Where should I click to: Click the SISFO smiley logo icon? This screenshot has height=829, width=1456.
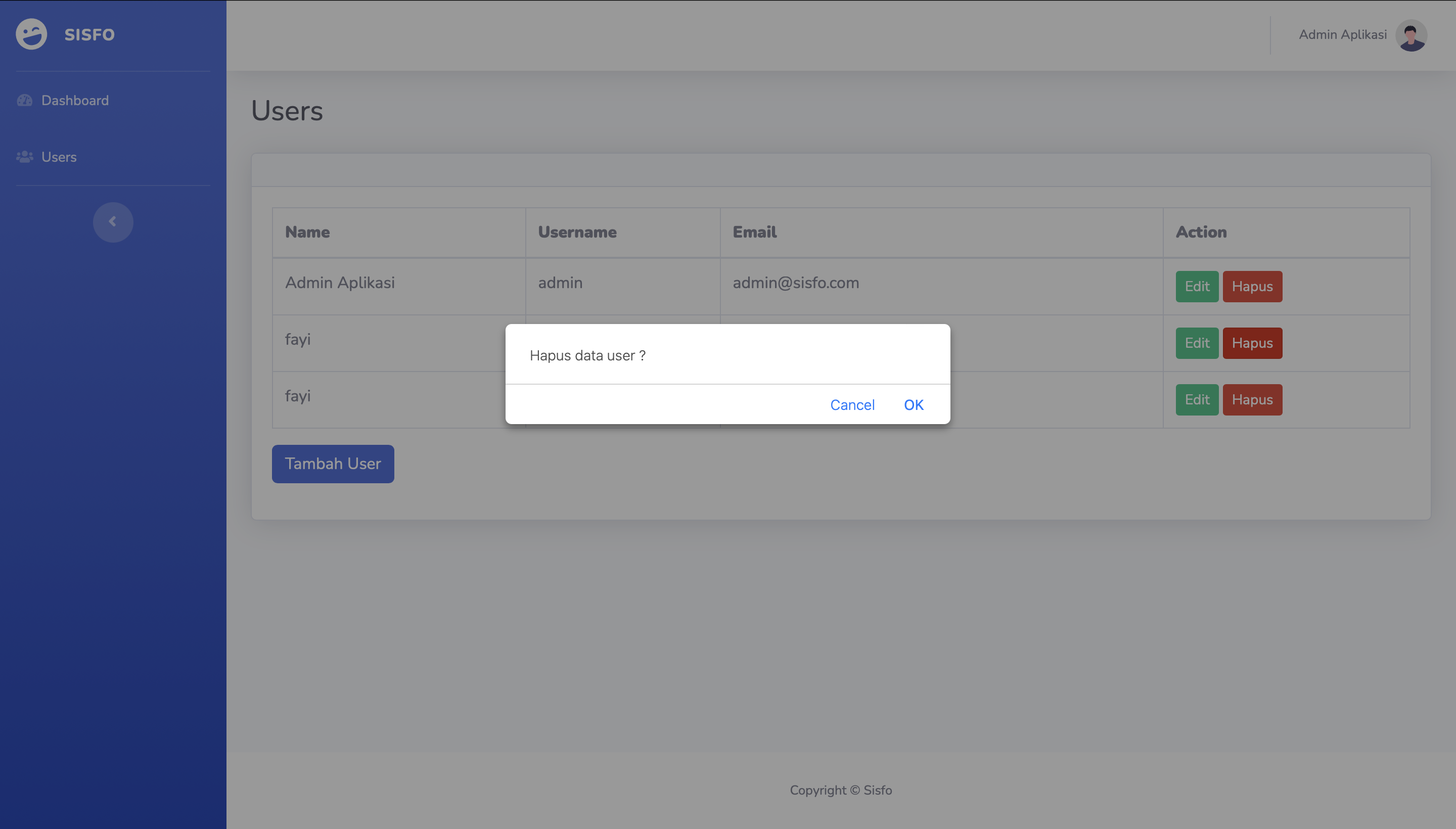pyautogui.click(x=31, y=34)
